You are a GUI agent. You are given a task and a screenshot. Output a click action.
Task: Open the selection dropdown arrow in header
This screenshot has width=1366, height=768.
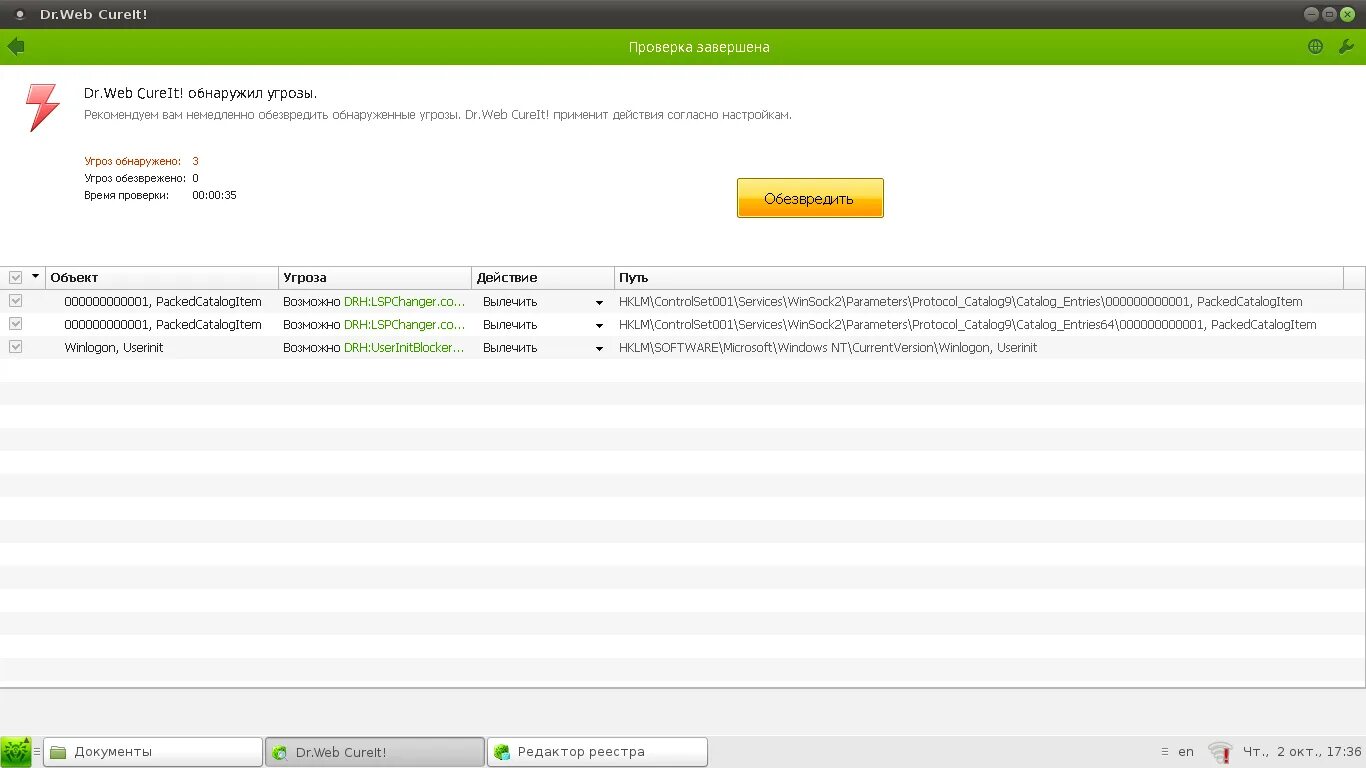36,277
